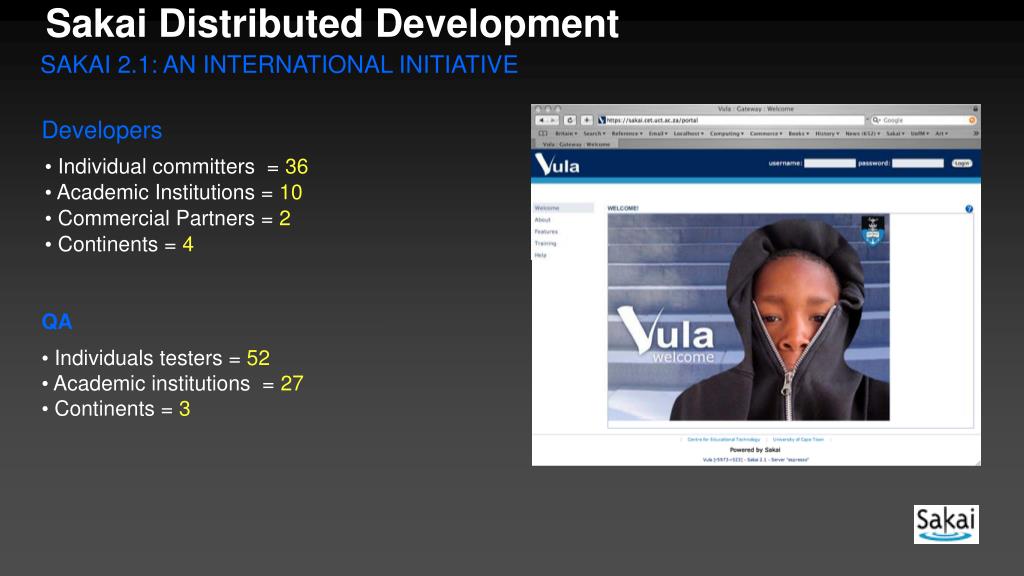Click the Vula logo in blue header
This screenshot has height=576, width=1024.
coord(557,165)
